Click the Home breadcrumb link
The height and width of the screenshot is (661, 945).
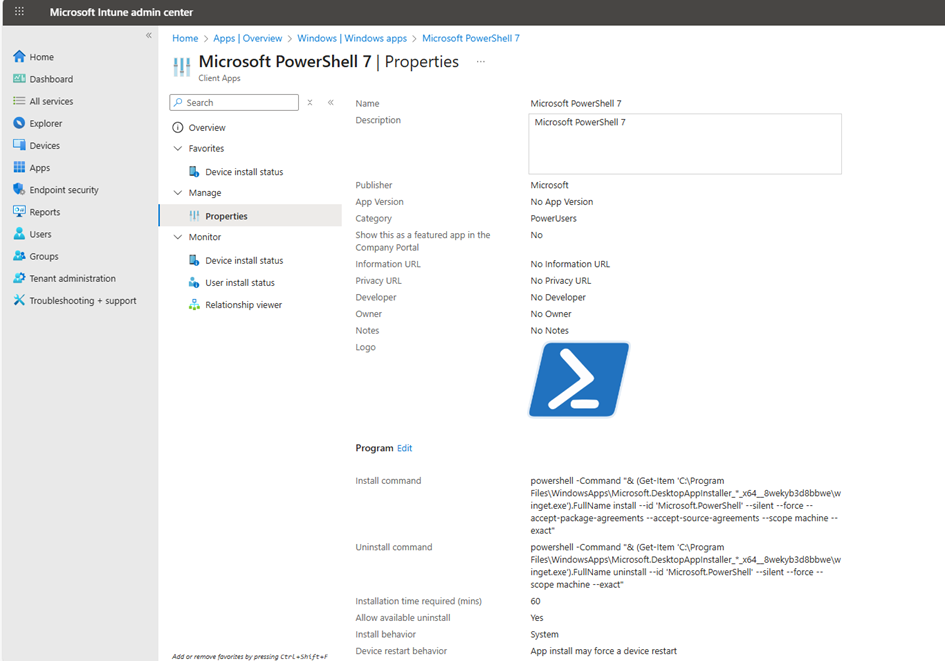click(x=185, y=38)
